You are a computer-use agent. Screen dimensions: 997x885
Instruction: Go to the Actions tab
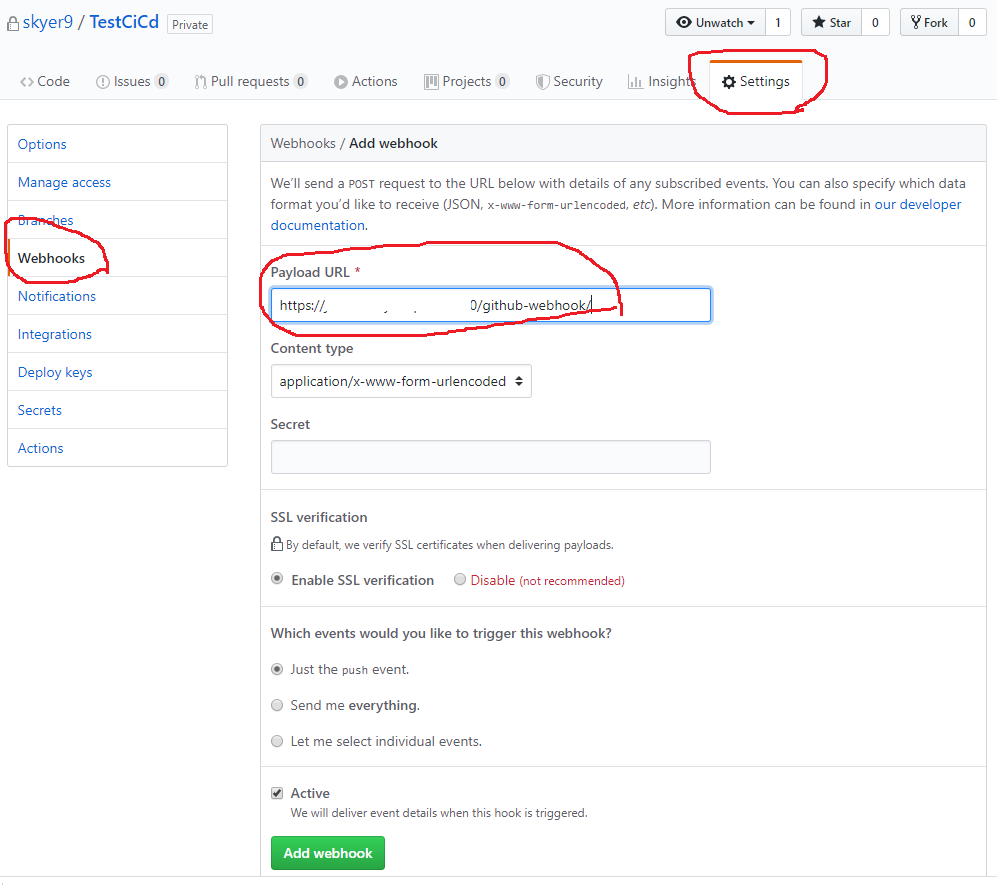[366, 81]
